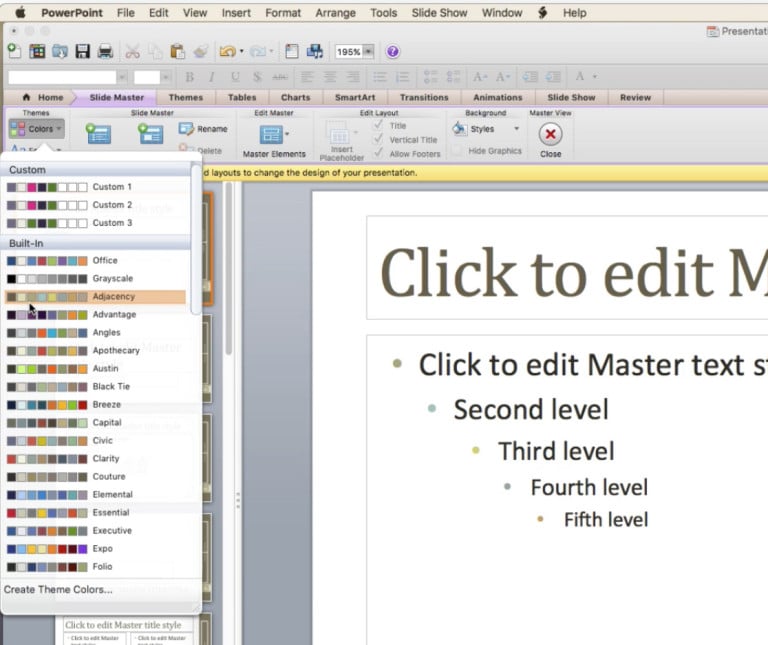
Task: Click the media browser toolbar icon
Action: pyautogui.click(x=314, y=51)
